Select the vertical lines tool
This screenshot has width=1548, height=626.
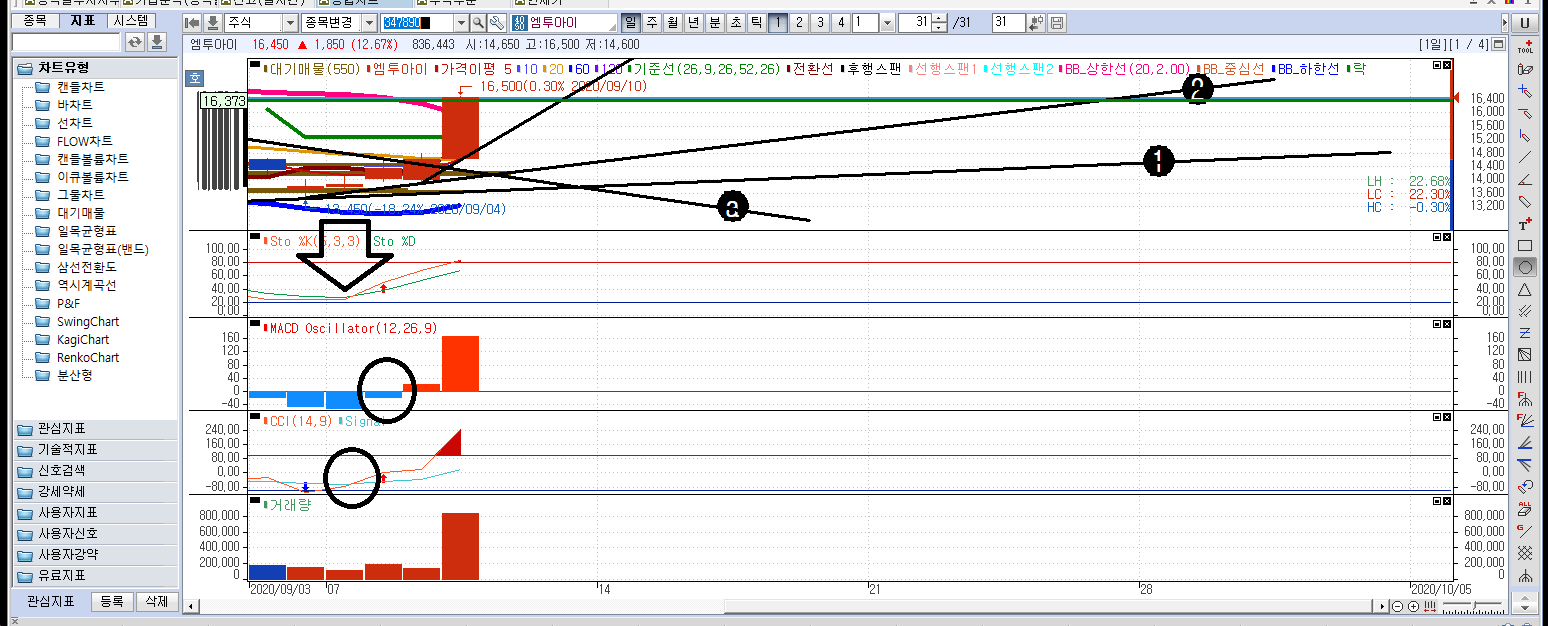[1525, 377]
